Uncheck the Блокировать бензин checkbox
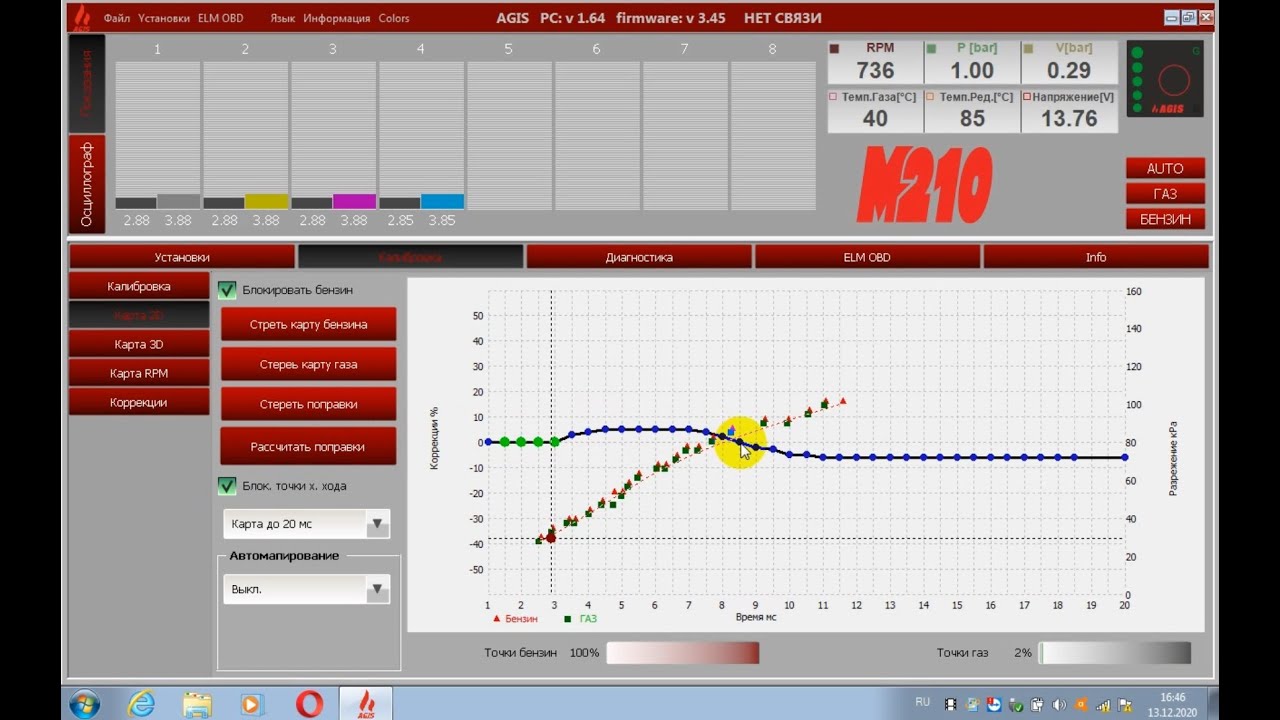This screenshot has width=1280, height=720. 227,290
